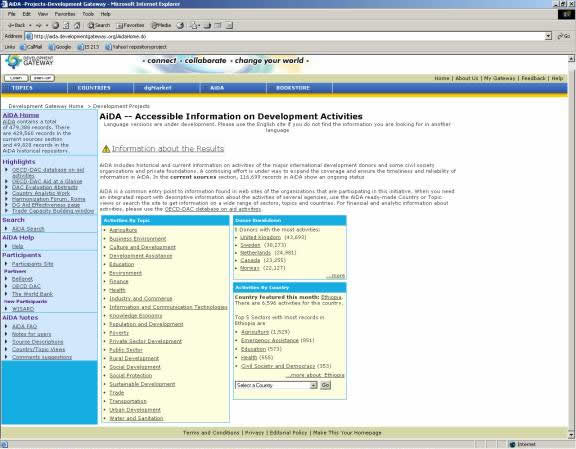This screenshot has width=576, height=449.
Task: Open the View menu
Action: pos(43,14)
